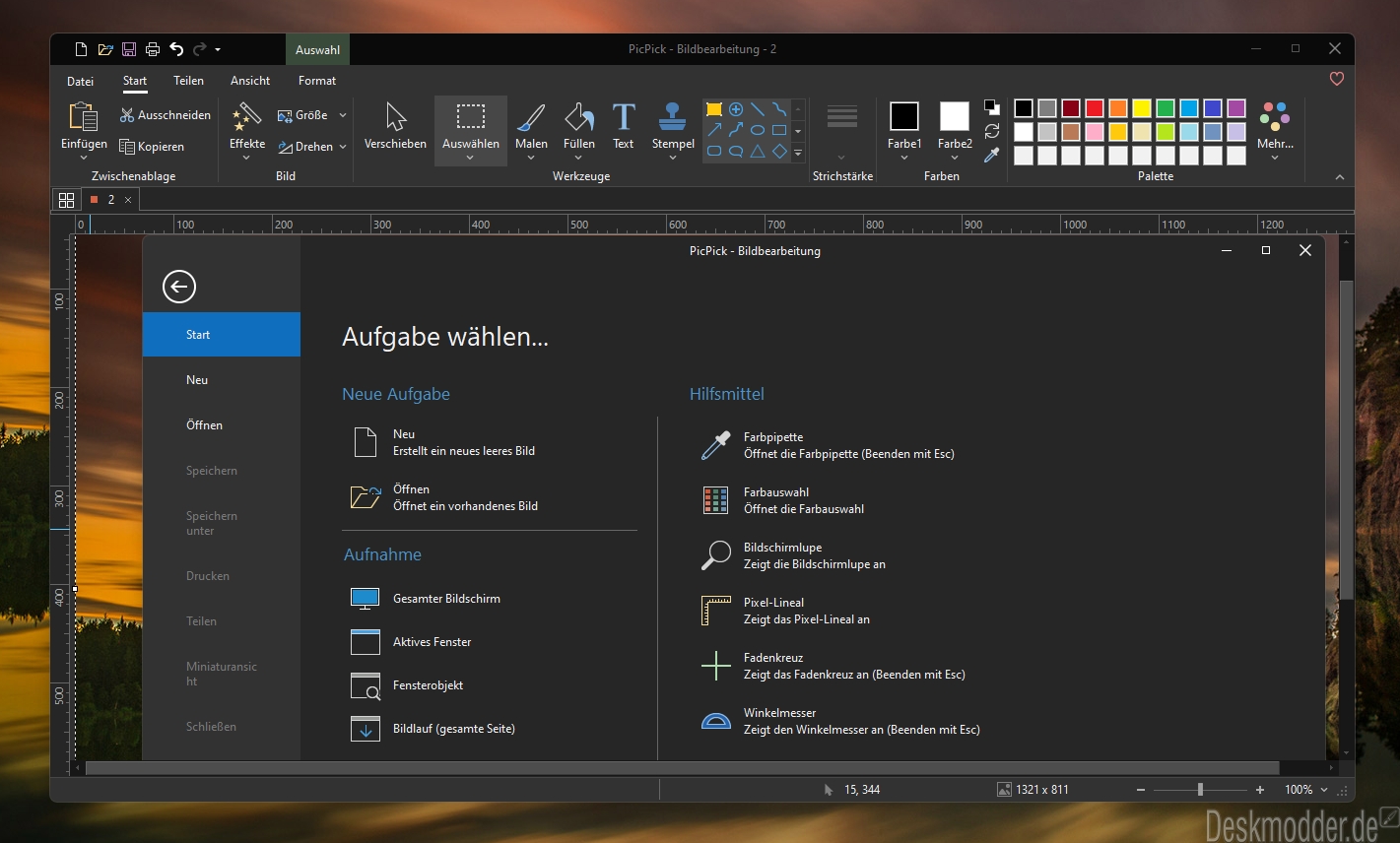Select the Verschieben pointer tool

pyautogui.click(x=395, y=116)
